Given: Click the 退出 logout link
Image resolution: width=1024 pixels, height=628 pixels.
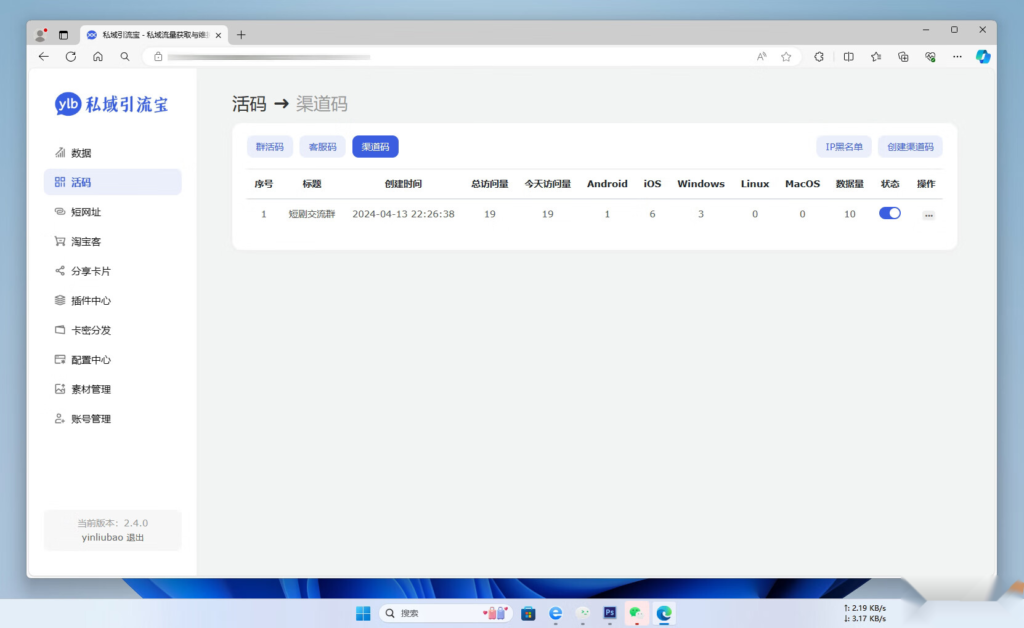Looking at the screenshot, I should pyautogui.click(x=135, y=537).
